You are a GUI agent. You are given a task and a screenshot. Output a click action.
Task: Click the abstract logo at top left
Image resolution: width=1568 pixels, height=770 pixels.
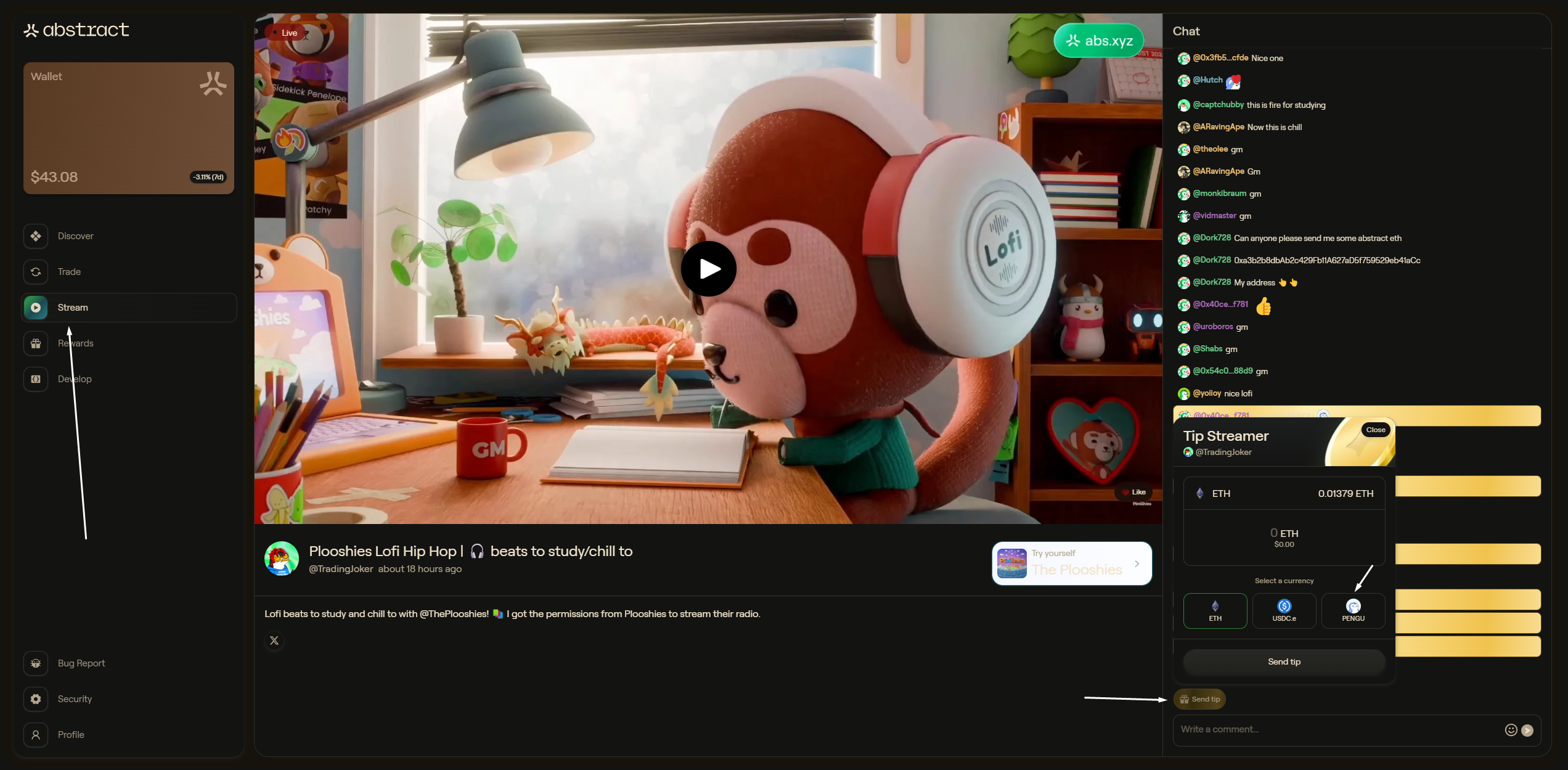pos(76,30)
